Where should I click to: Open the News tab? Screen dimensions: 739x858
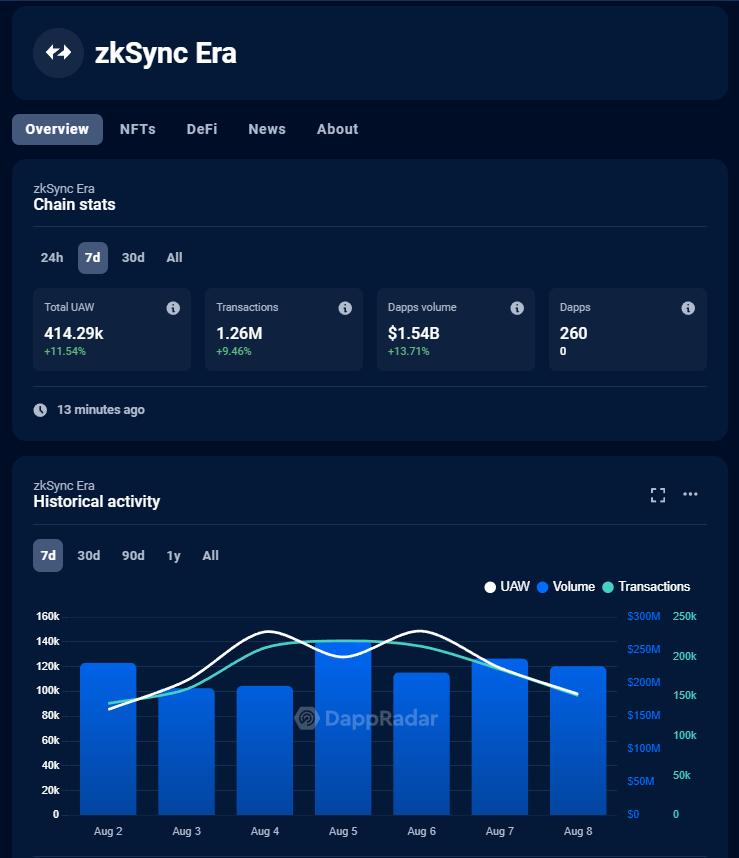pyautogui.click(x=267, y=129)
